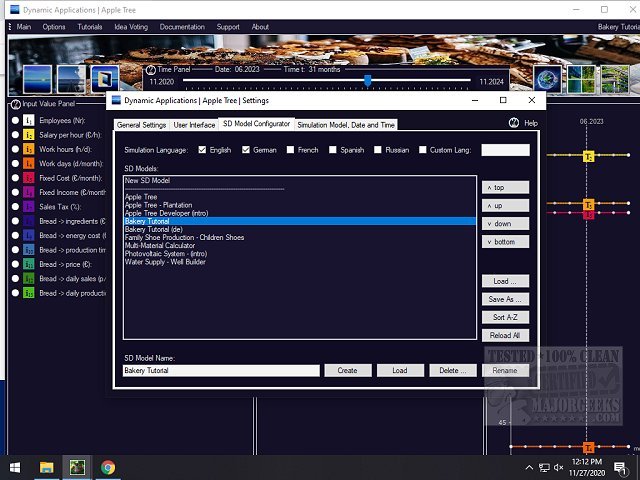The image size is (640, 480).
Task: Toggle the German language checkbox
Action: (x=246, y=150)
